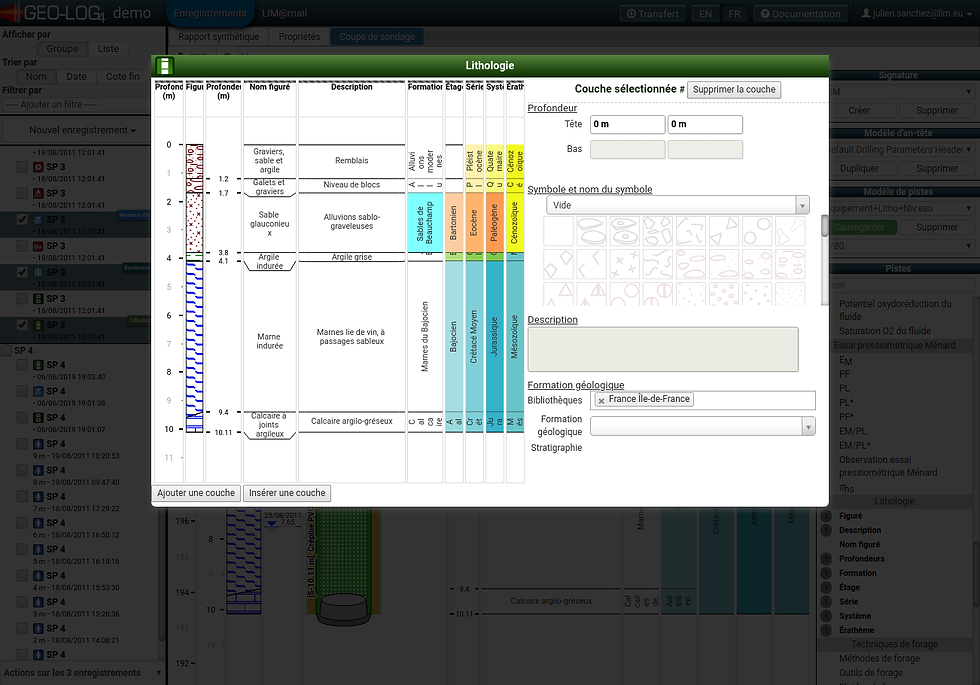This screenshot has height=685, width=980.
Task: Open the Nouvel enregistrement dropdown
Action: 82,130
